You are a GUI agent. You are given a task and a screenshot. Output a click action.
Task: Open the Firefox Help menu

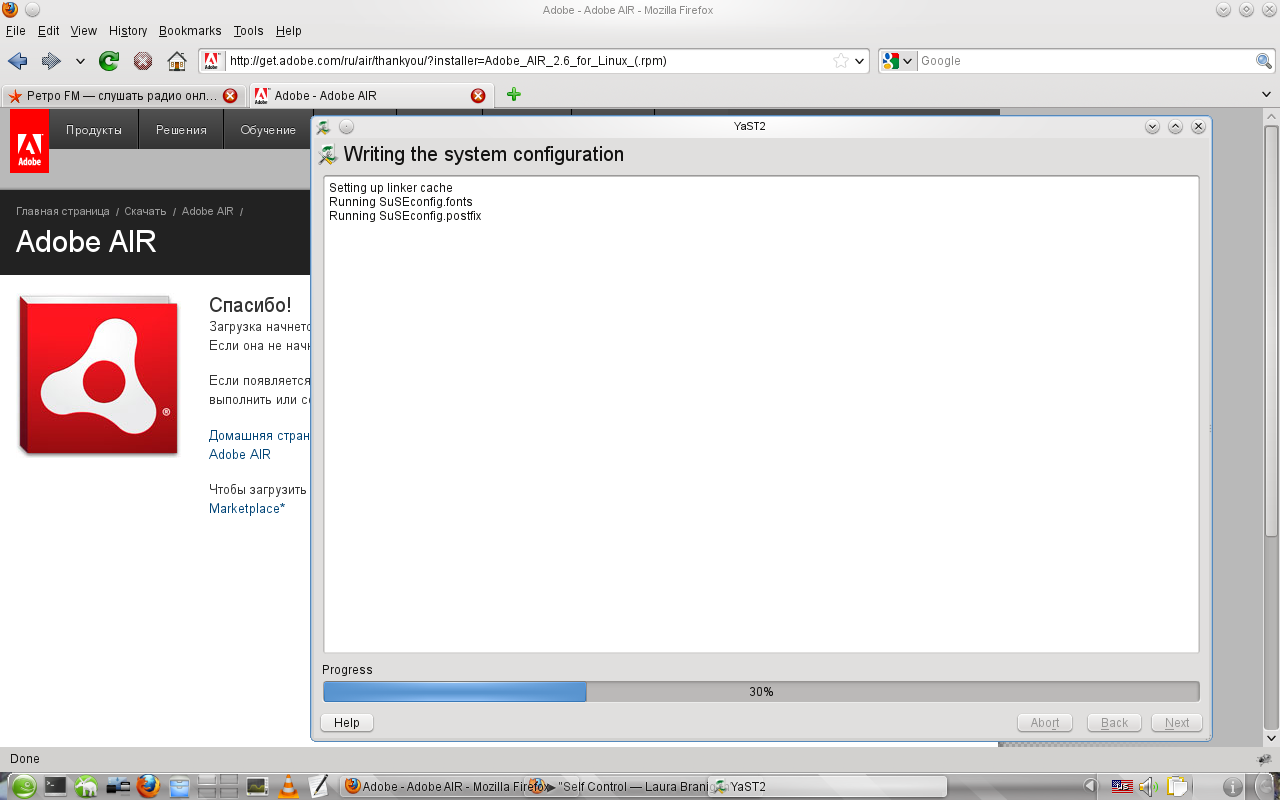click(289, 31)
